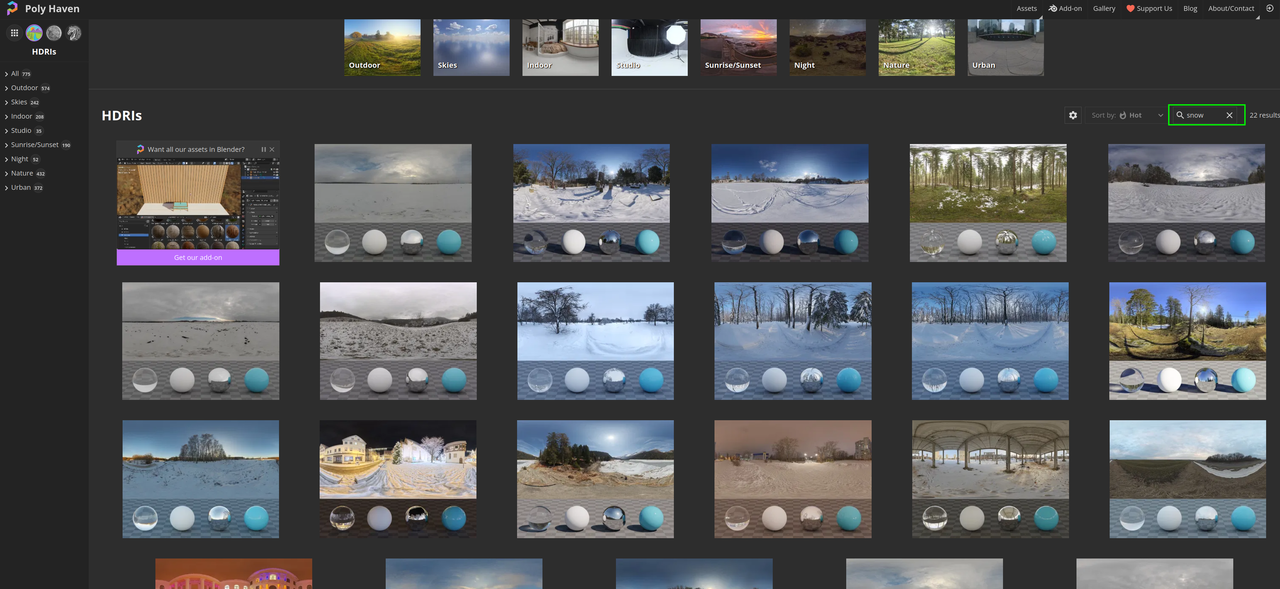Open the covered pavilion with columns HDRI
This screenshot has width=1280, height=589.
click(990, 479)
